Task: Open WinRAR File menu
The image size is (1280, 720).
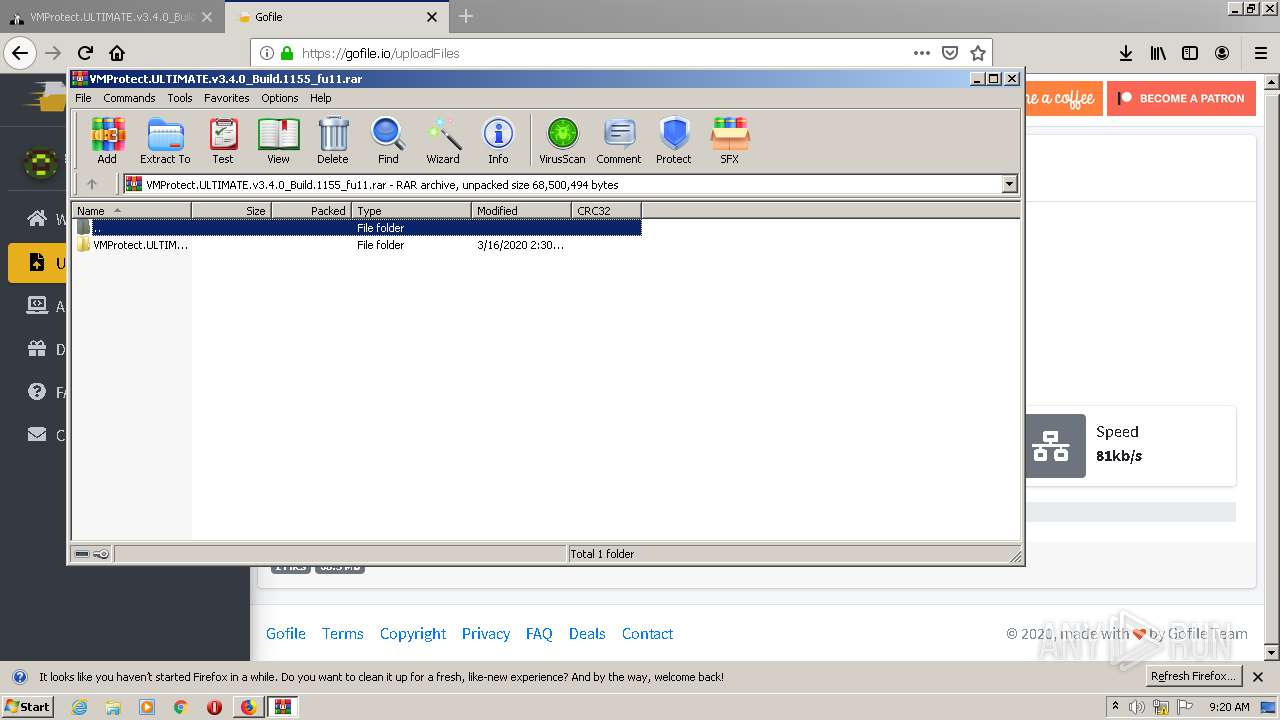Action: 83,98
